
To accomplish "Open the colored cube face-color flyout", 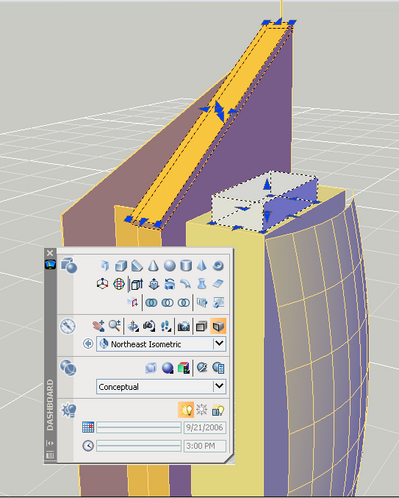I will [184, 368].
